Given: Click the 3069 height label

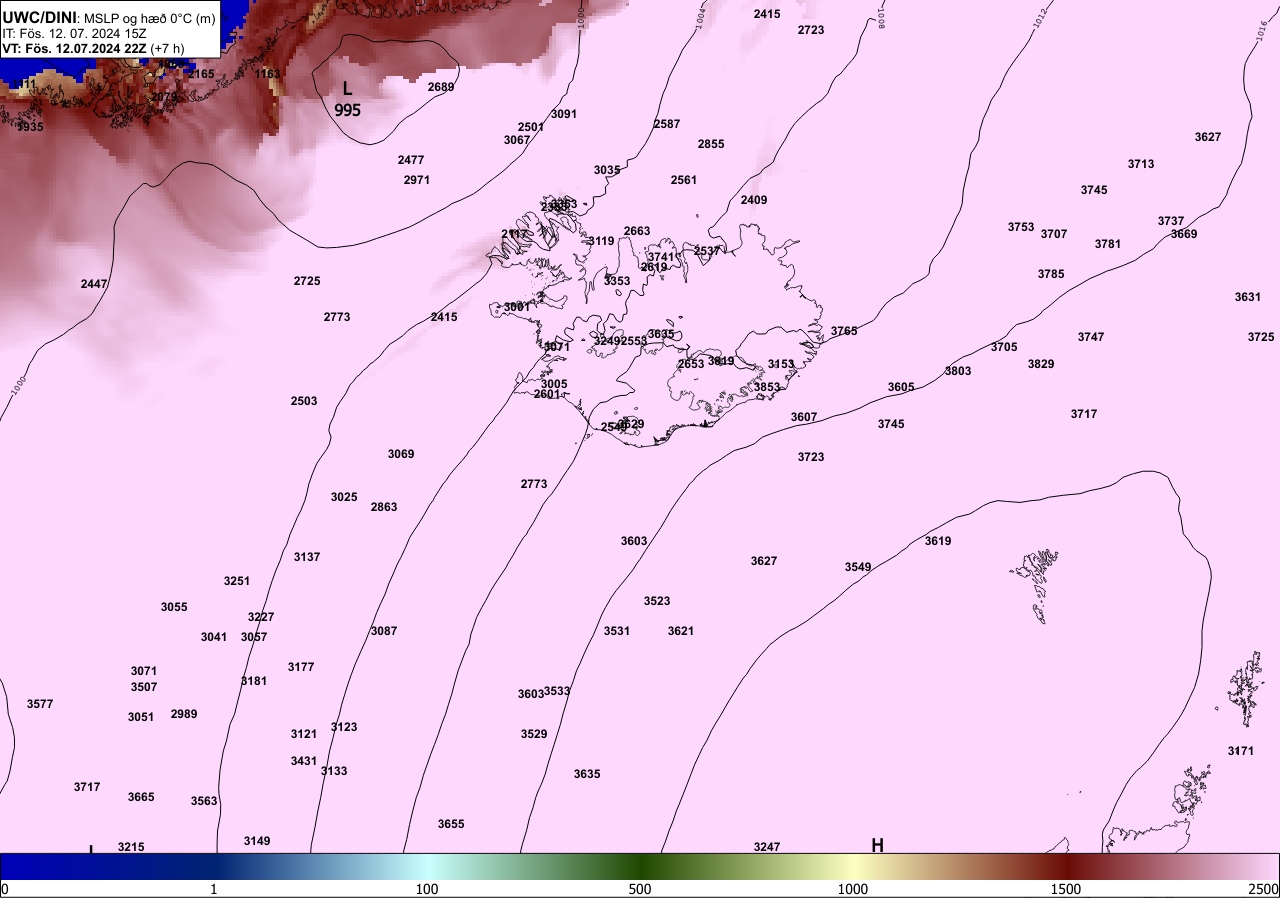Looking at the screenshot, I should pos(401,454).
